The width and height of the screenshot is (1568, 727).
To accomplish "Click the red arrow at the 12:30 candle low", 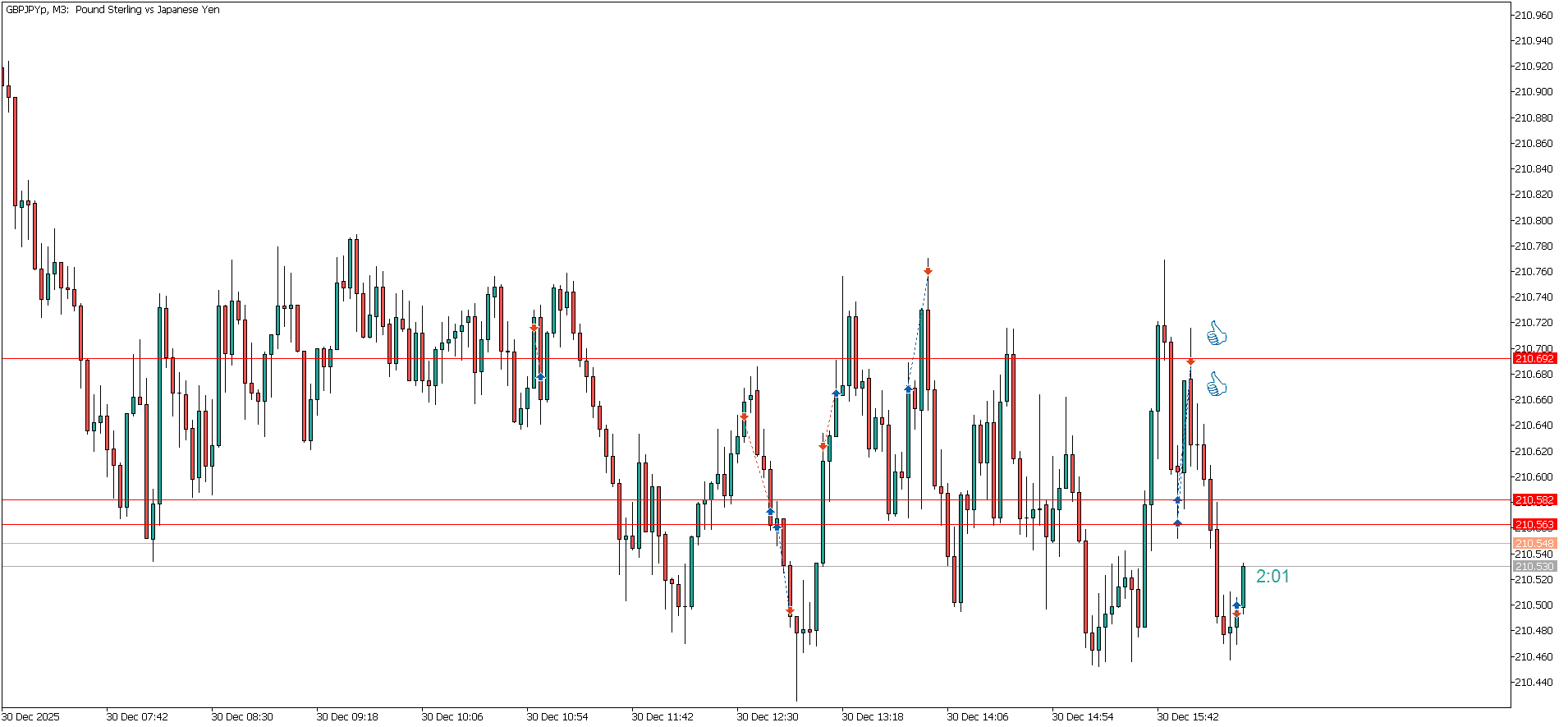I will [790, 611].
